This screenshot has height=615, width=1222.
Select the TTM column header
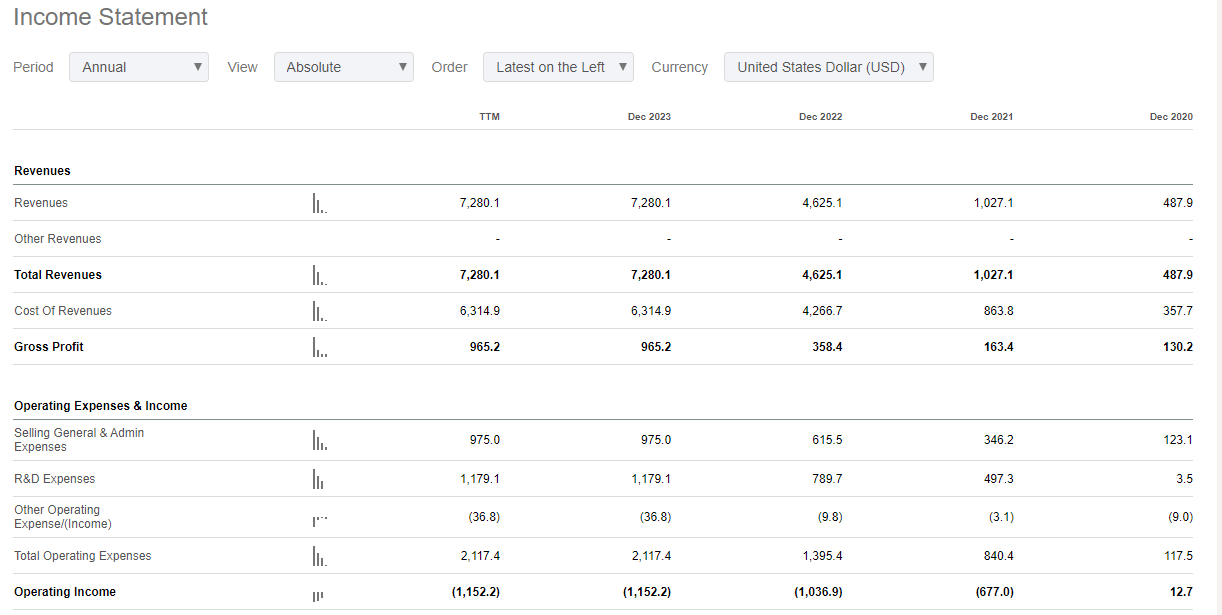click(x=489, y=117)
